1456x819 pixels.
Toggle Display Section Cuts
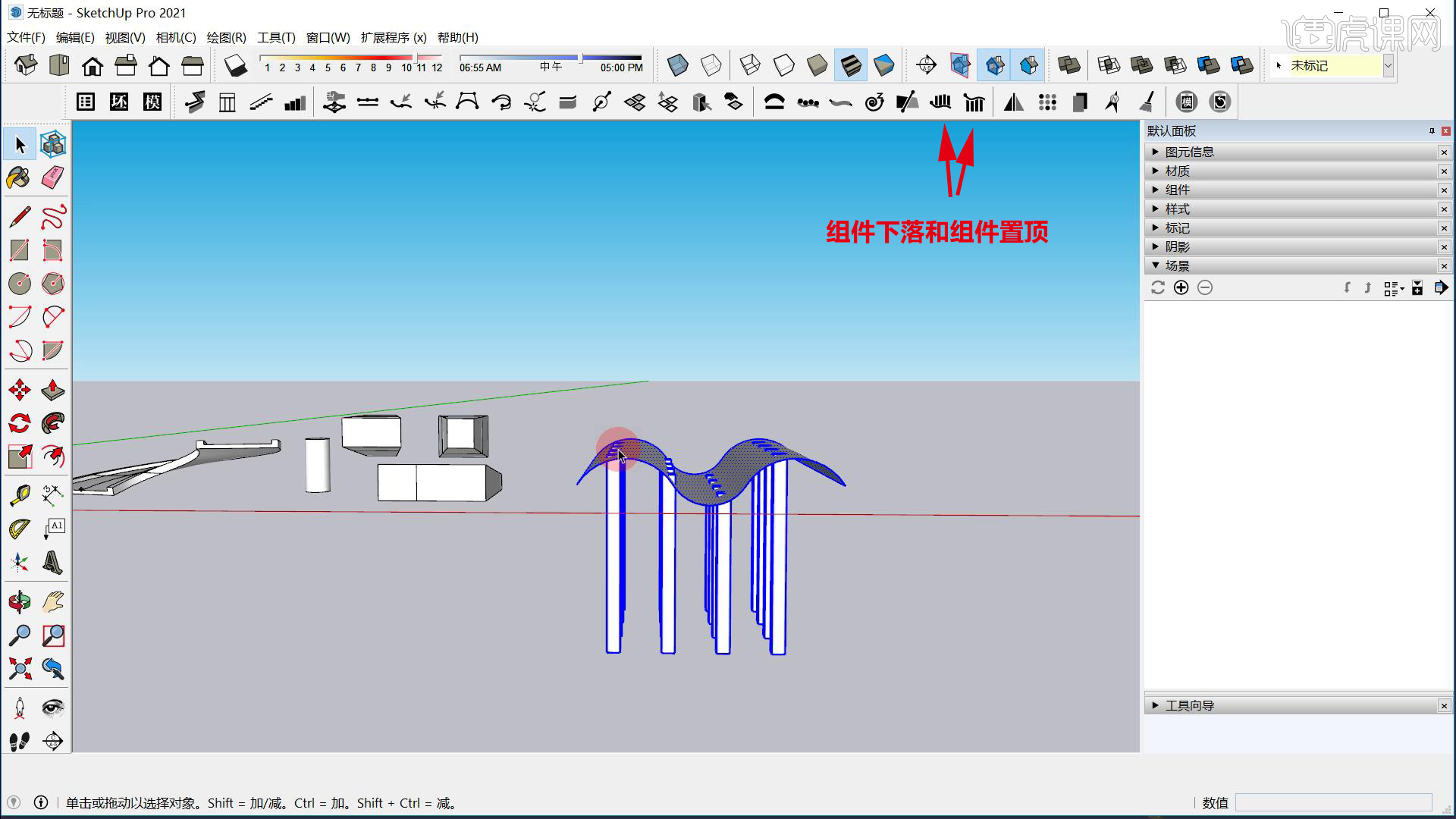[x=994, y=66]
